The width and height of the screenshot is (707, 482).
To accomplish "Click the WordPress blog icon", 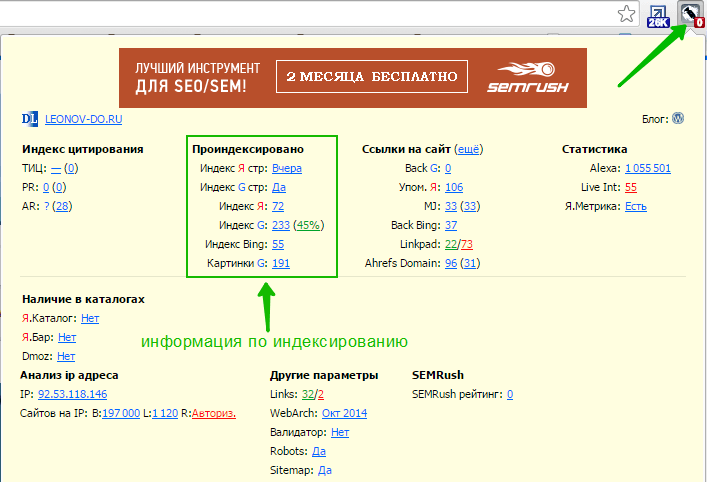I will pos(678,118).
